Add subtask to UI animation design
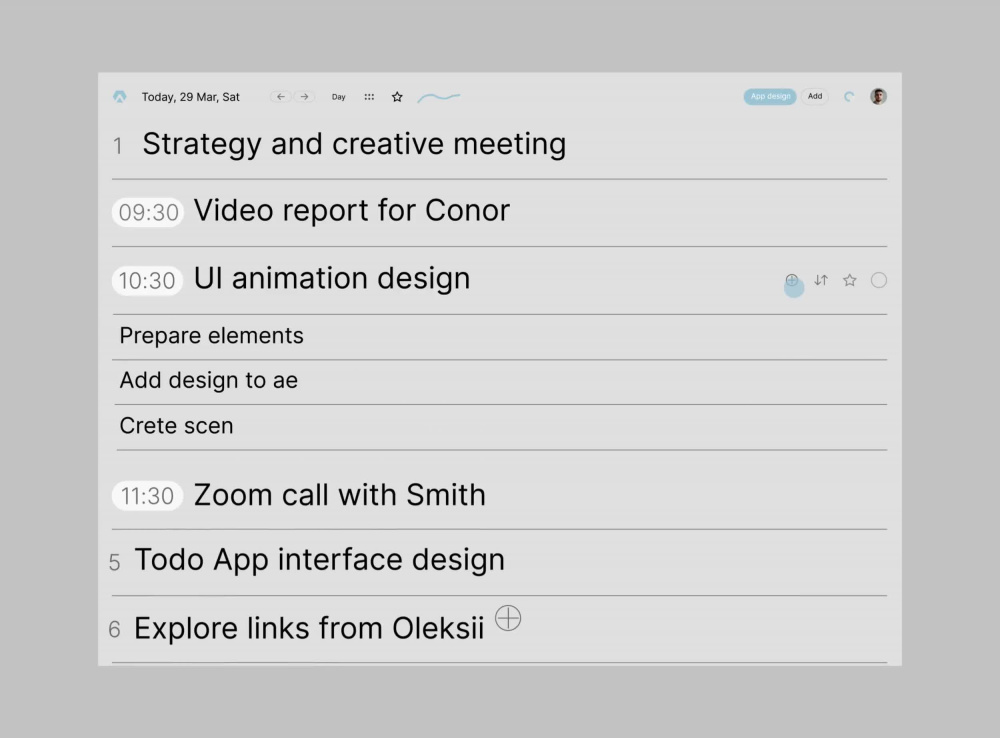Viewport: 1000px width, 738px height. [791, 280]
